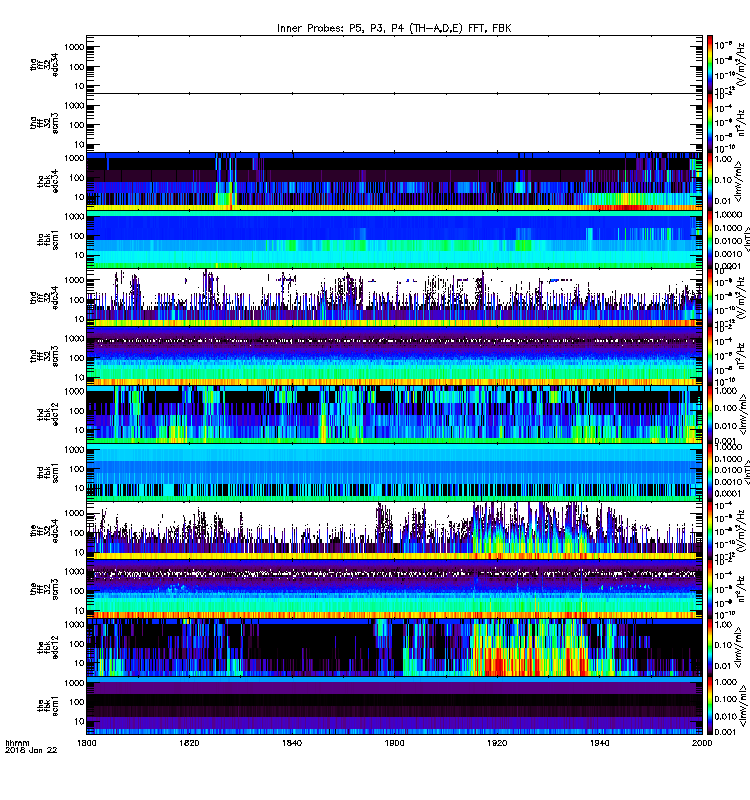Click the 'thd fbk edc12' spectrogram panel
This screenshot has width=750, height=800.
tap(394, 414)
